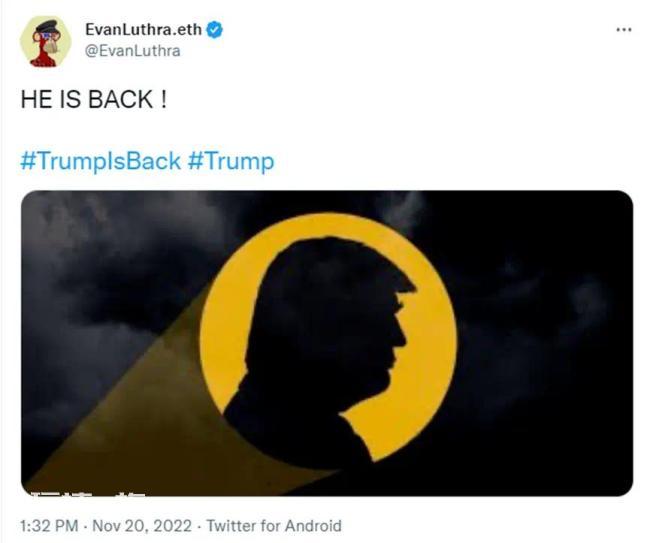650x543 pixels.
Task: Click the blue verified checkmark badge
Action: 215,30
